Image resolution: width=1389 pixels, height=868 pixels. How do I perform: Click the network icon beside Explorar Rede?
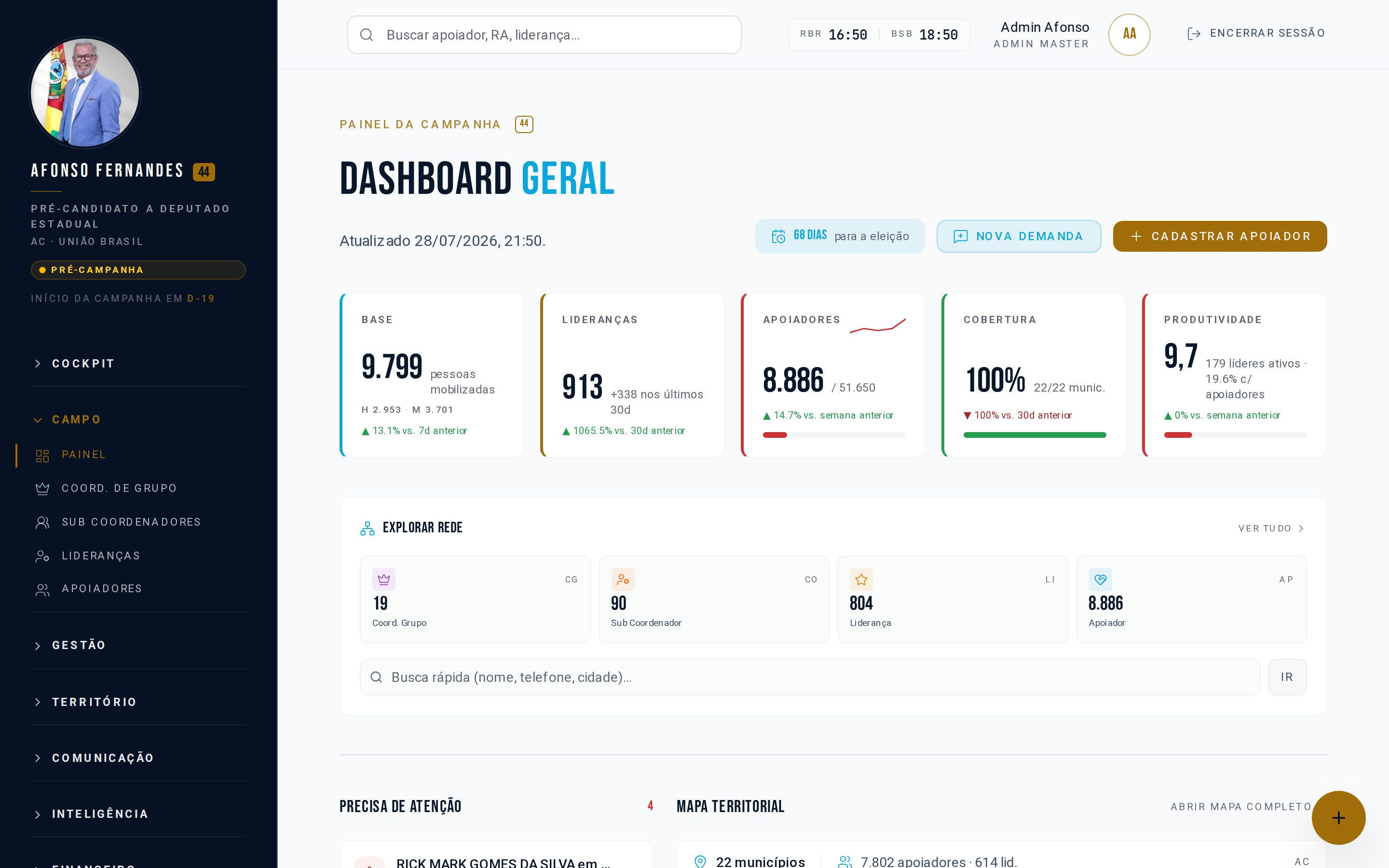tap(368, 528)
